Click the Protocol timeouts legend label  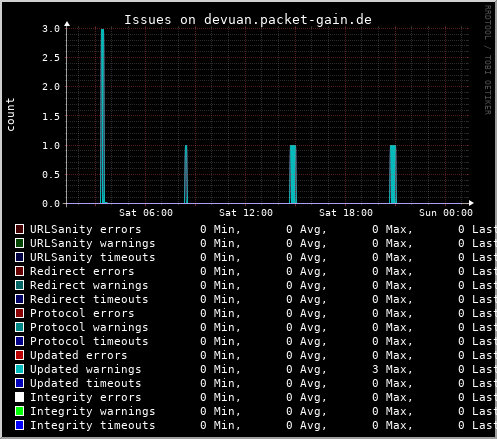tap(89, 341)
